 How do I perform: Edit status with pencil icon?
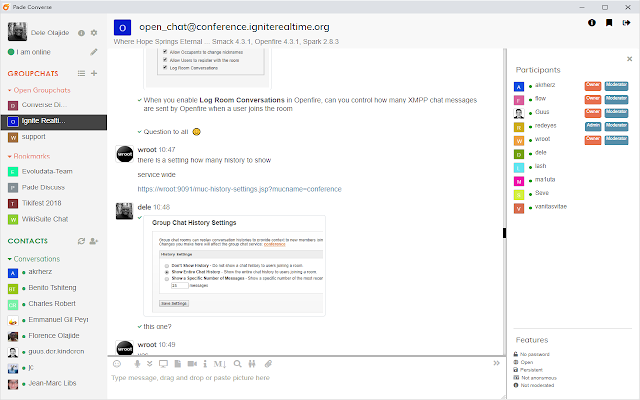click(94, 52)
